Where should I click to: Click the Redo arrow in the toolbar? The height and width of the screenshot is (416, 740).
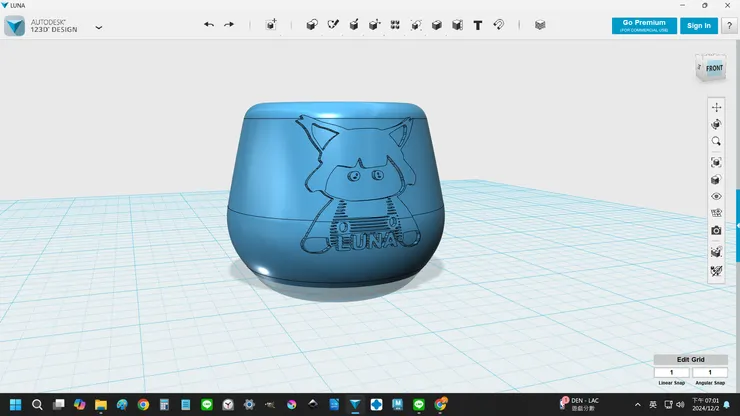[x=229, y=25]
